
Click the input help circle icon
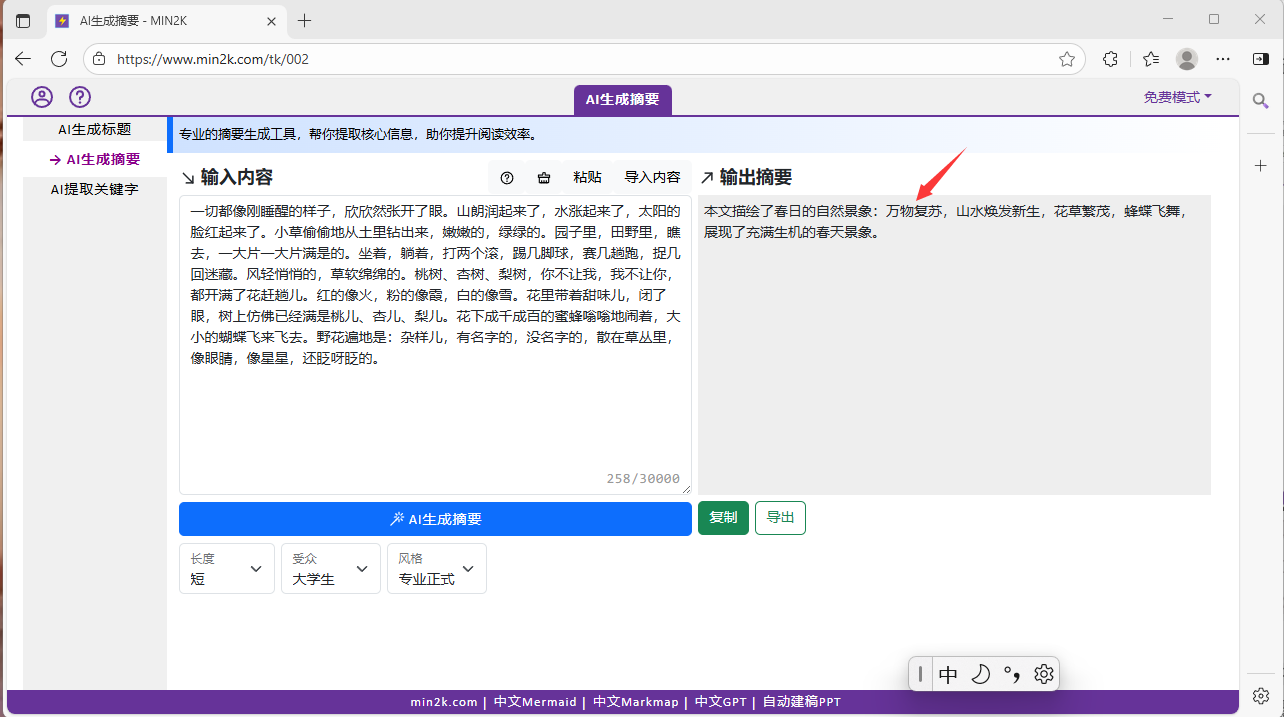tap(507, 177)
